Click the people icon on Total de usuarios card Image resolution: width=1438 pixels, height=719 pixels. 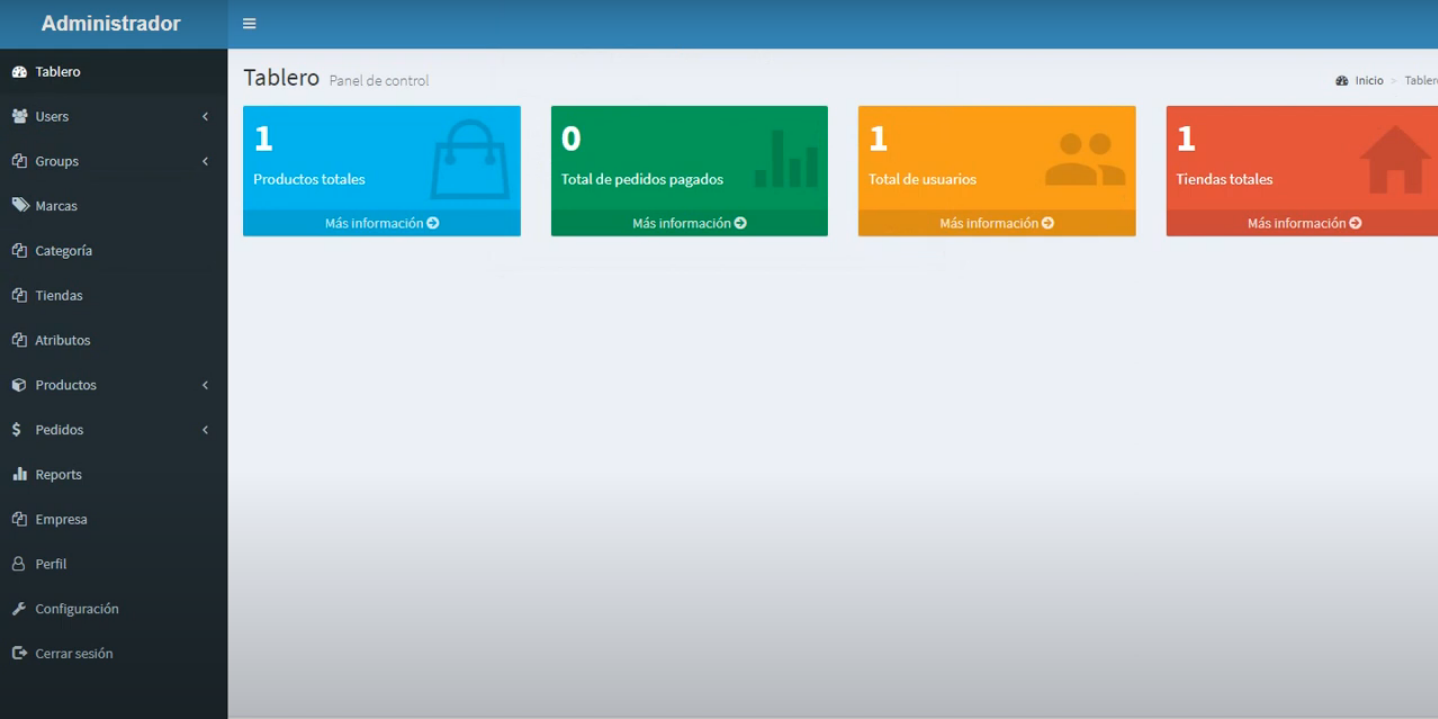(x=1085, y=160)
